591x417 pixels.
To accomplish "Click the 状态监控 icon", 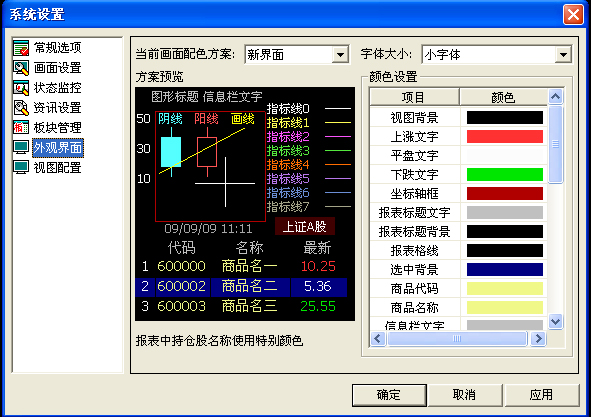I will coord(21,88).
